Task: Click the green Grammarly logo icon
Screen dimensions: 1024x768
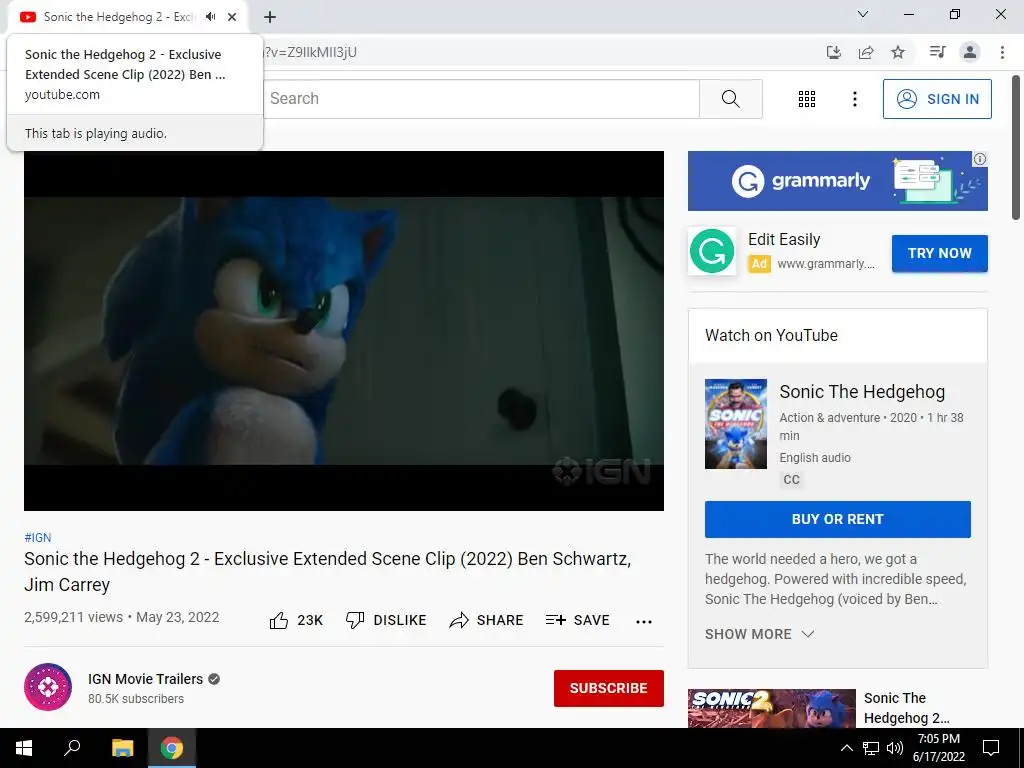Action: 712,251
